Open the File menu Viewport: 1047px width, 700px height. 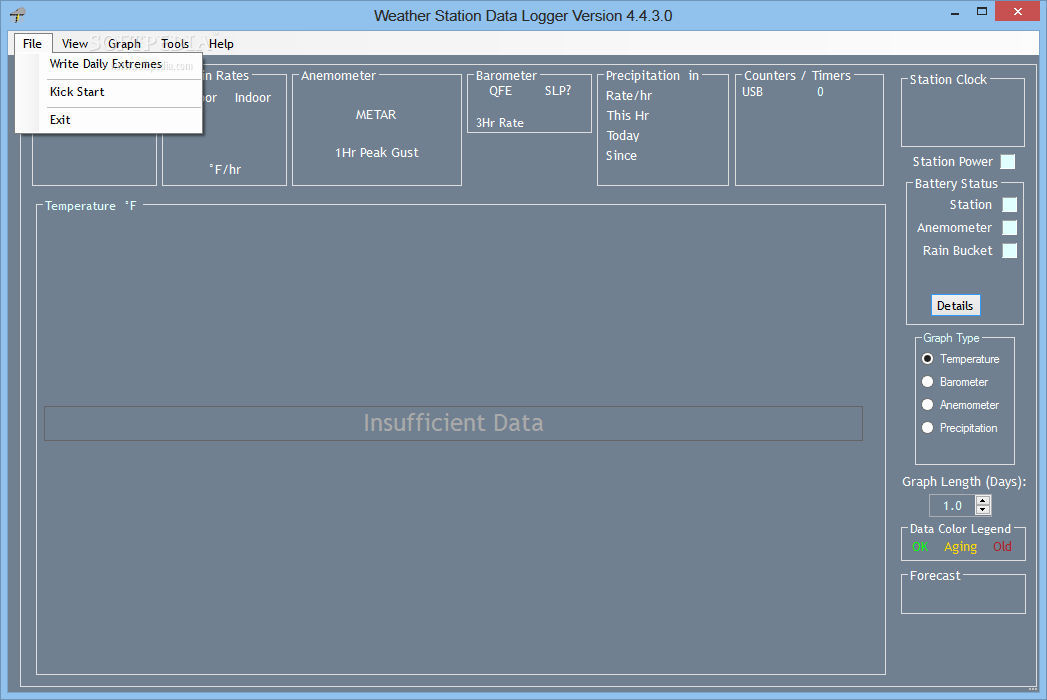(32, 43)
